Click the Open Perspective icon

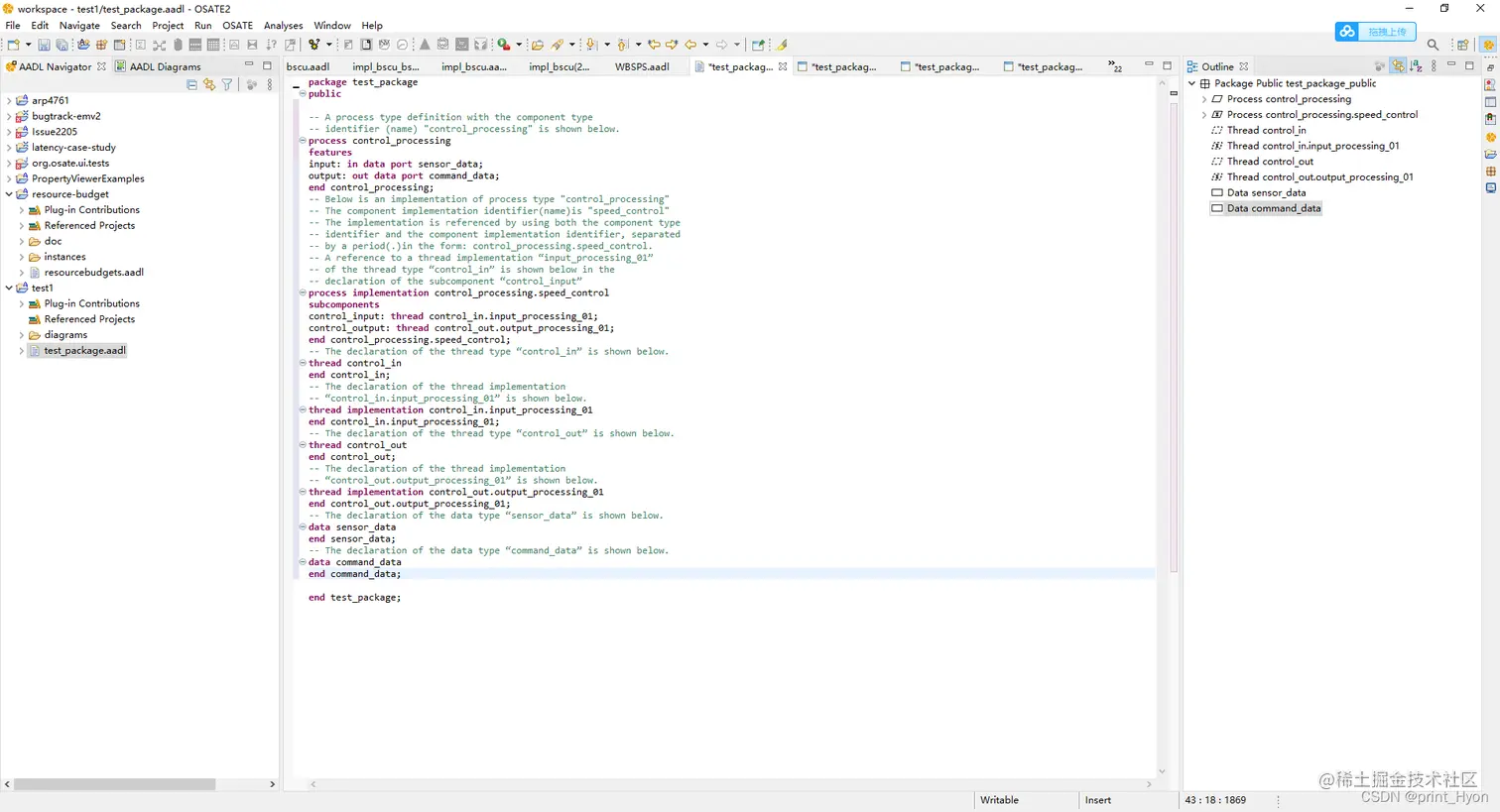point(1463,45)
